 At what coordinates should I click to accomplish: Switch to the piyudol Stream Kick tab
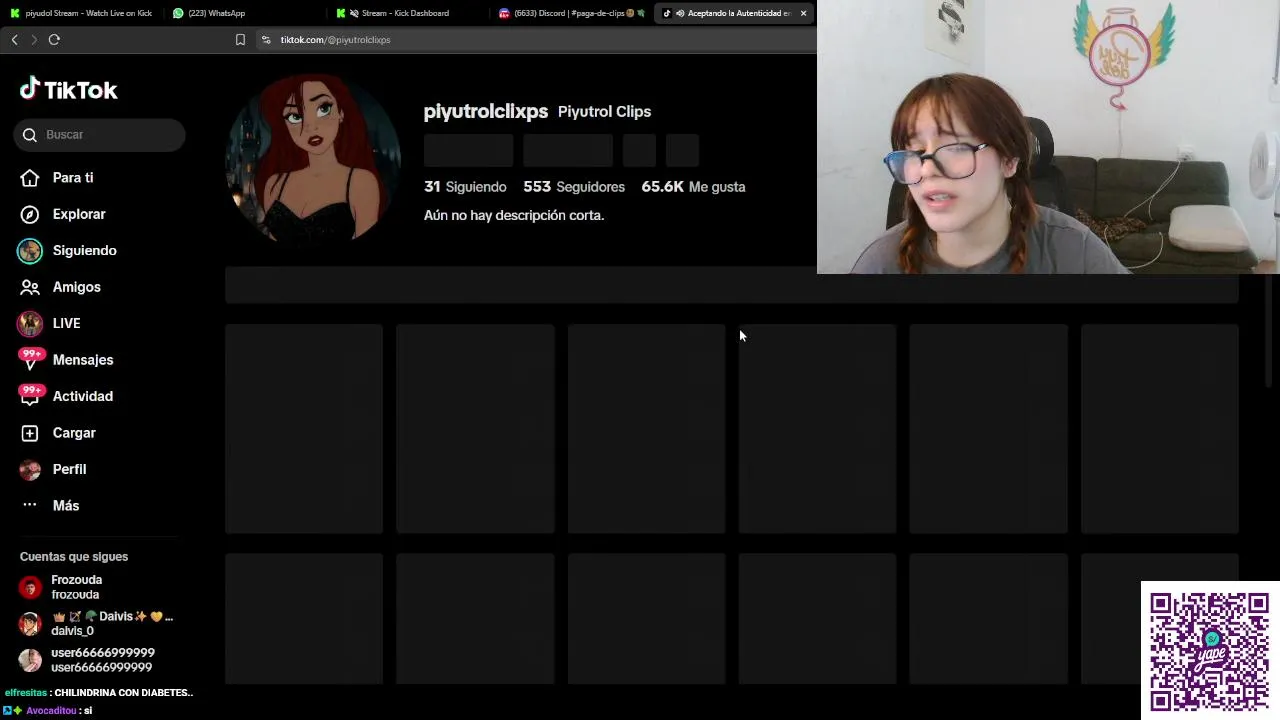coord(81,13)
